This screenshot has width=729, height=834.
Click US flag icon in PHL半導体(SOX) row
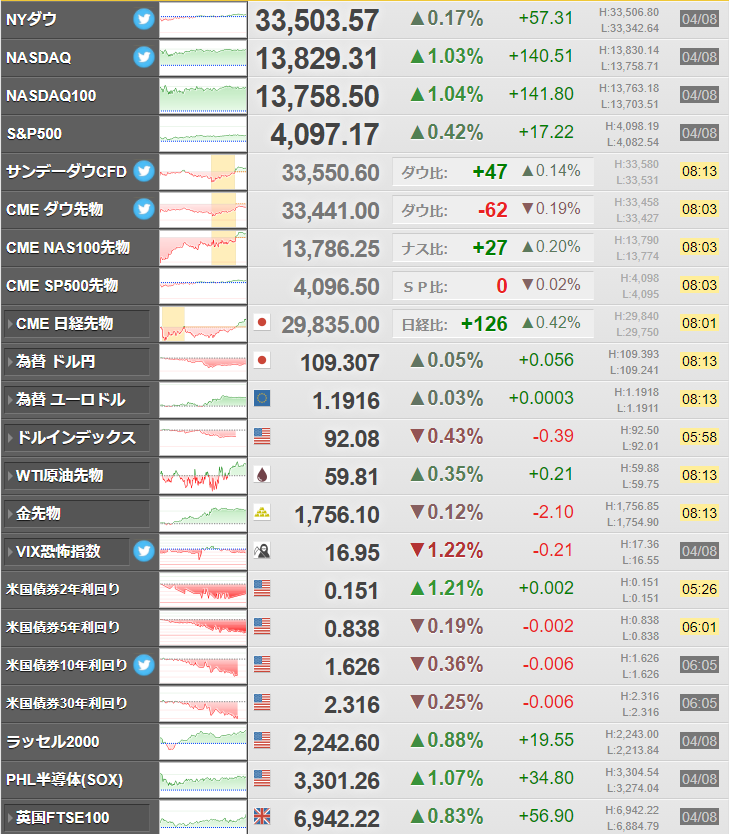tap(262, 778)
